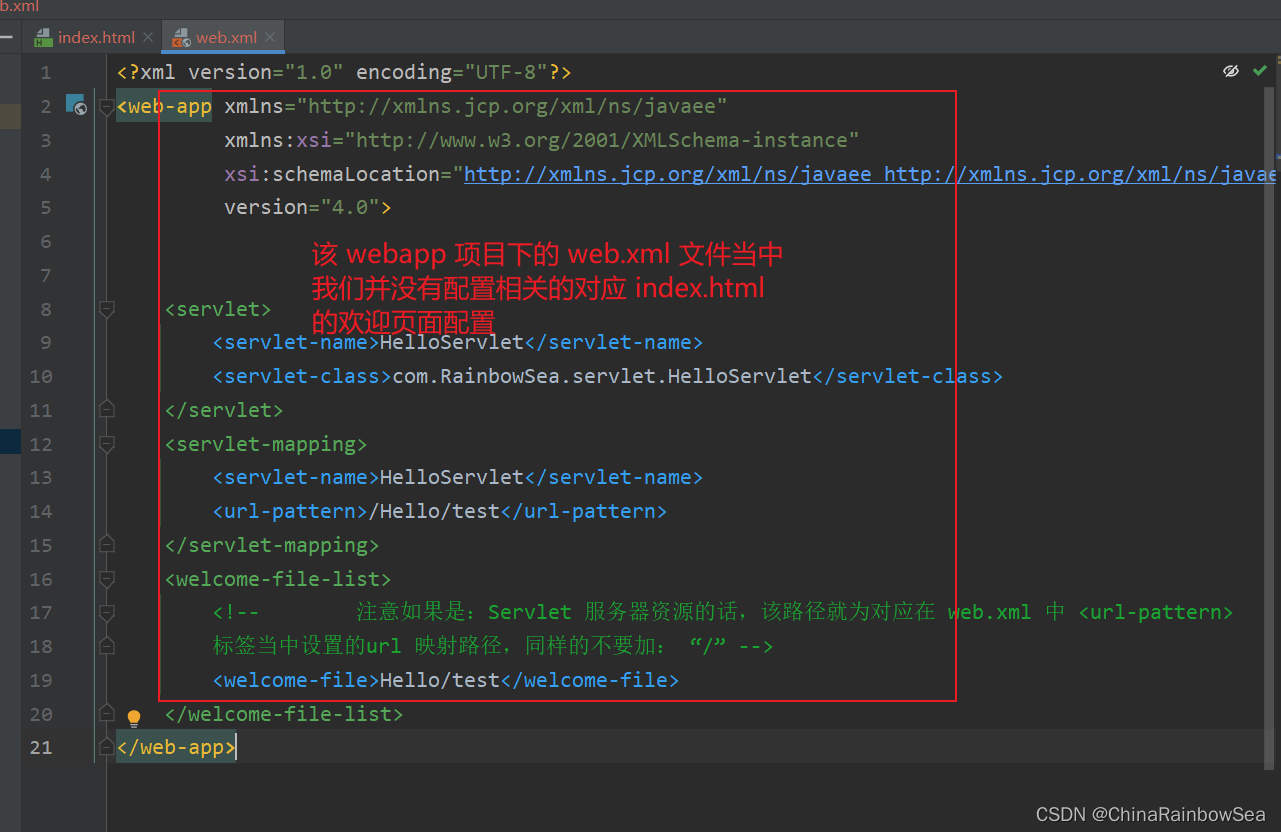This screenshot has height=832, width=1281.
Task: Fold the closing servlet-mapping marker at line 15
Action: tap(107, 545)
